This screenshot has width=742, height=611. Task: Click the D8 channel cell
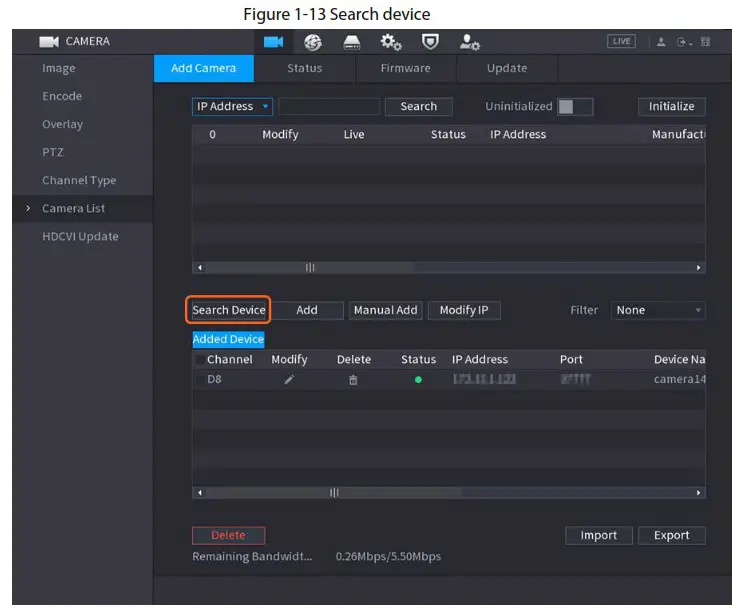pyautogui.click(x=214, y=380)
